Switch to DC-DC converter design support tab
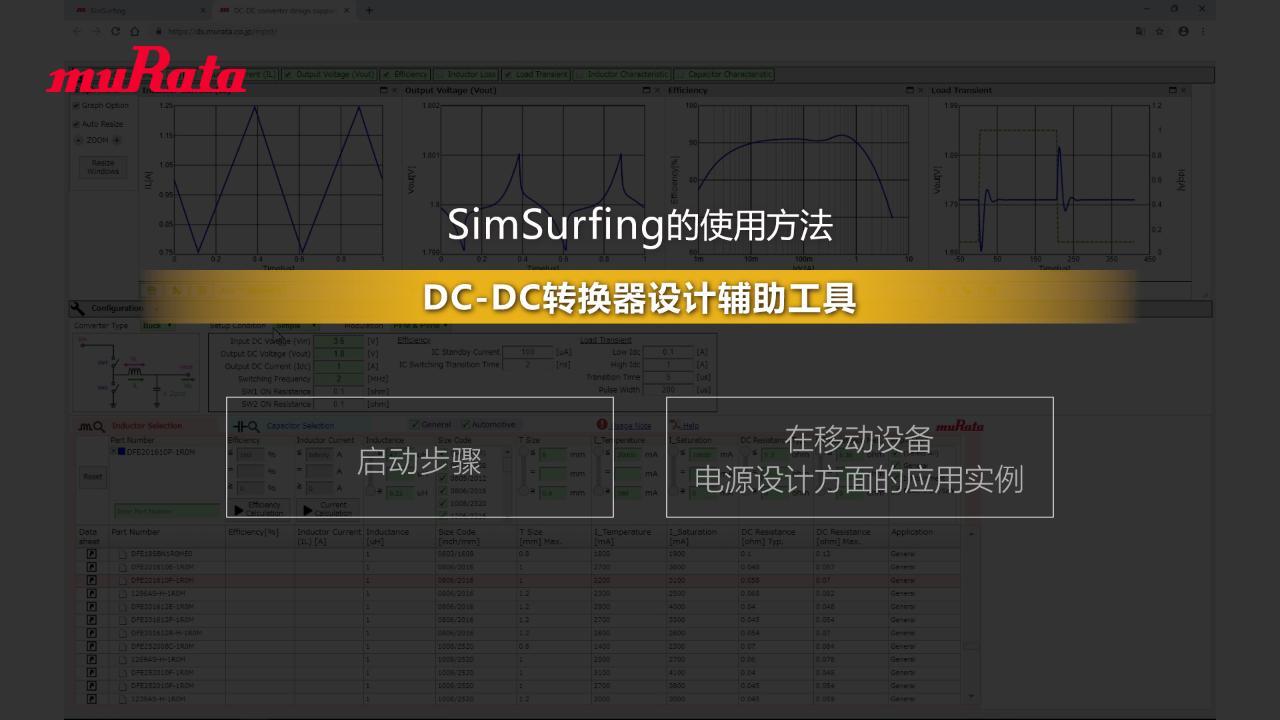Viewport: 1280px width, 720px height. [x=285, y=10]
